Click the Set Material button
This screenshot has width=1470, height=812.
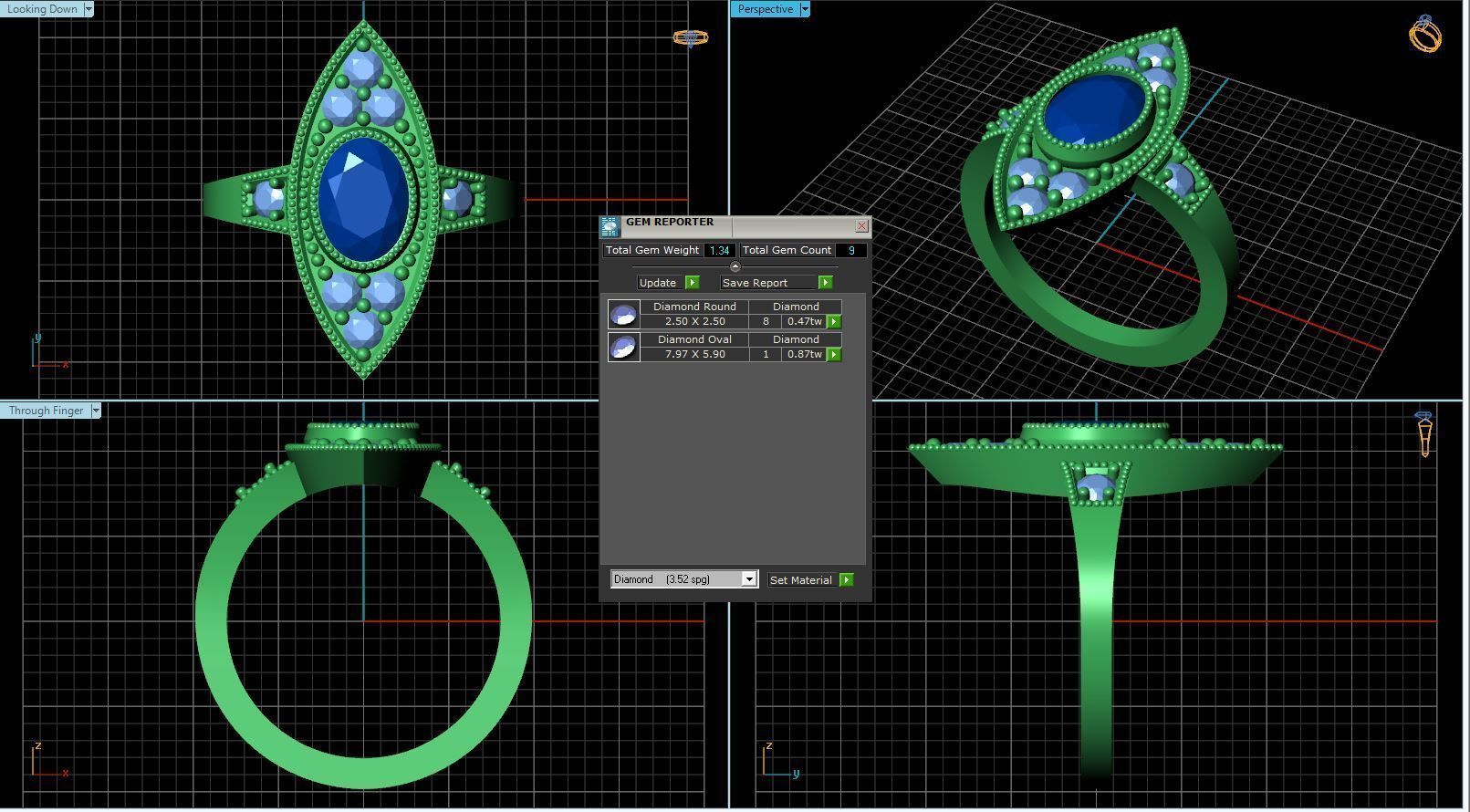click(x=802, y=580)
